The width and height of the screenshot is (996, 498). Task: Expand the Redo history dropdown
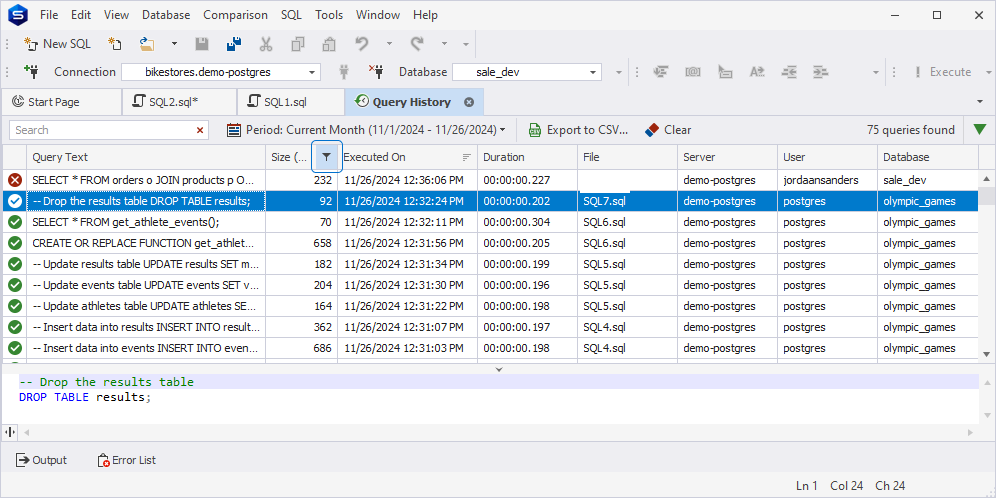pos(445,44)
